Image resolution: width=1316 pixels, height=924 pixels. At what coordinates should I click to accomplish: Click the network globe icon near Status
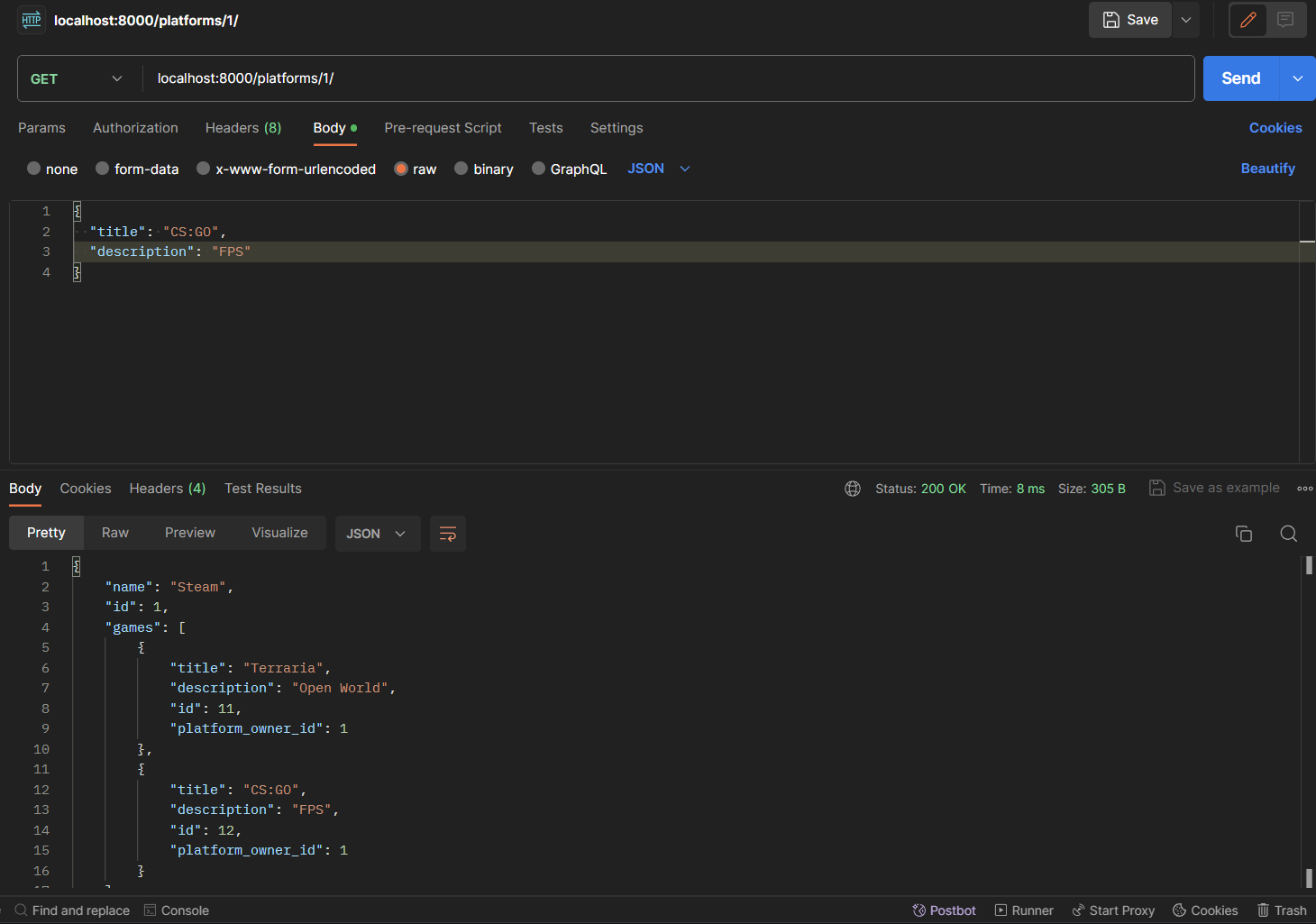point(853,488)
